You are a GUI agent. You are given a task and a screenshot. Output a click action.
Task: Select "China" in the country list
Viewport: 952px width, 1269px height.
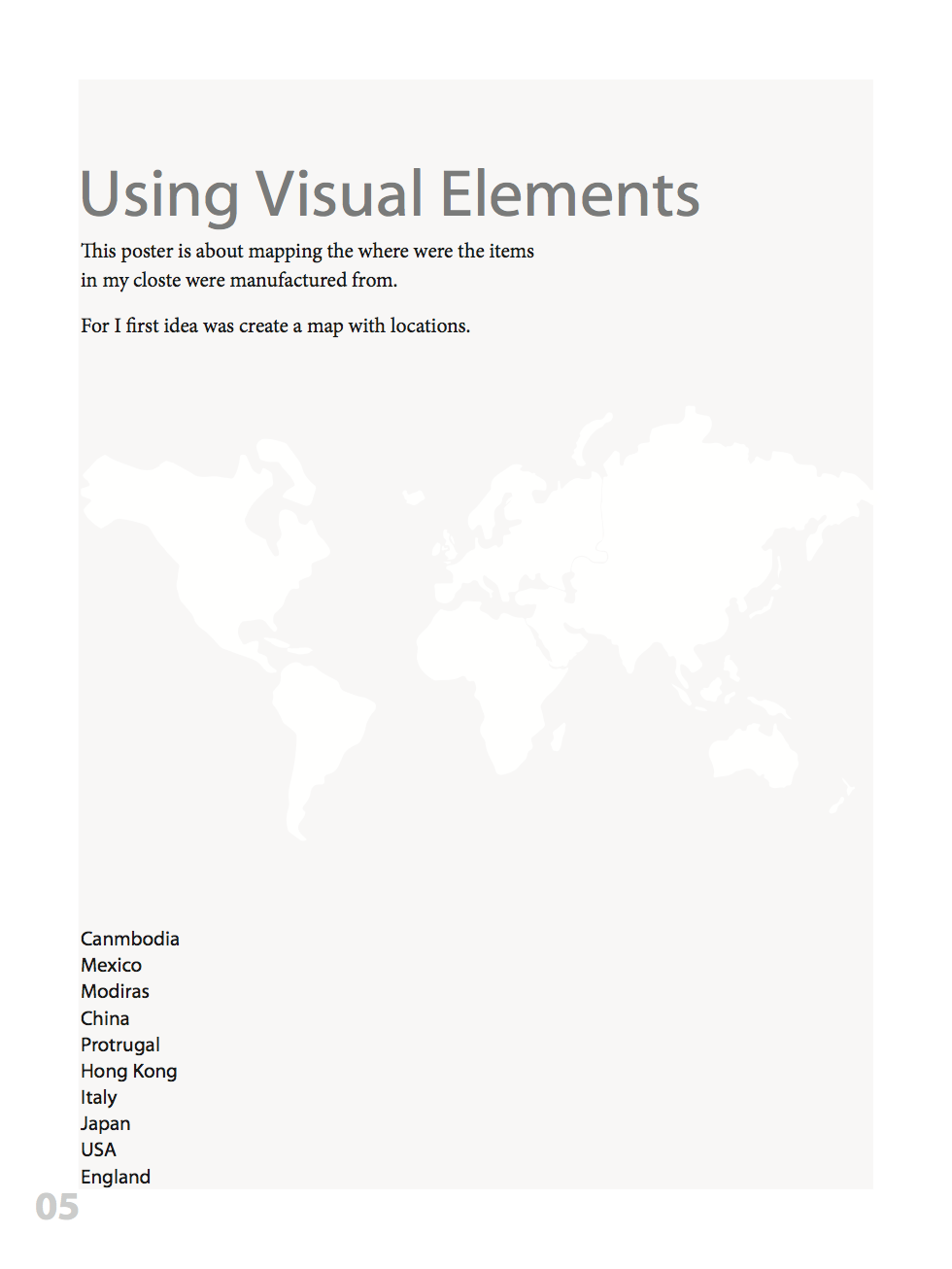(x=105, y=1018)
